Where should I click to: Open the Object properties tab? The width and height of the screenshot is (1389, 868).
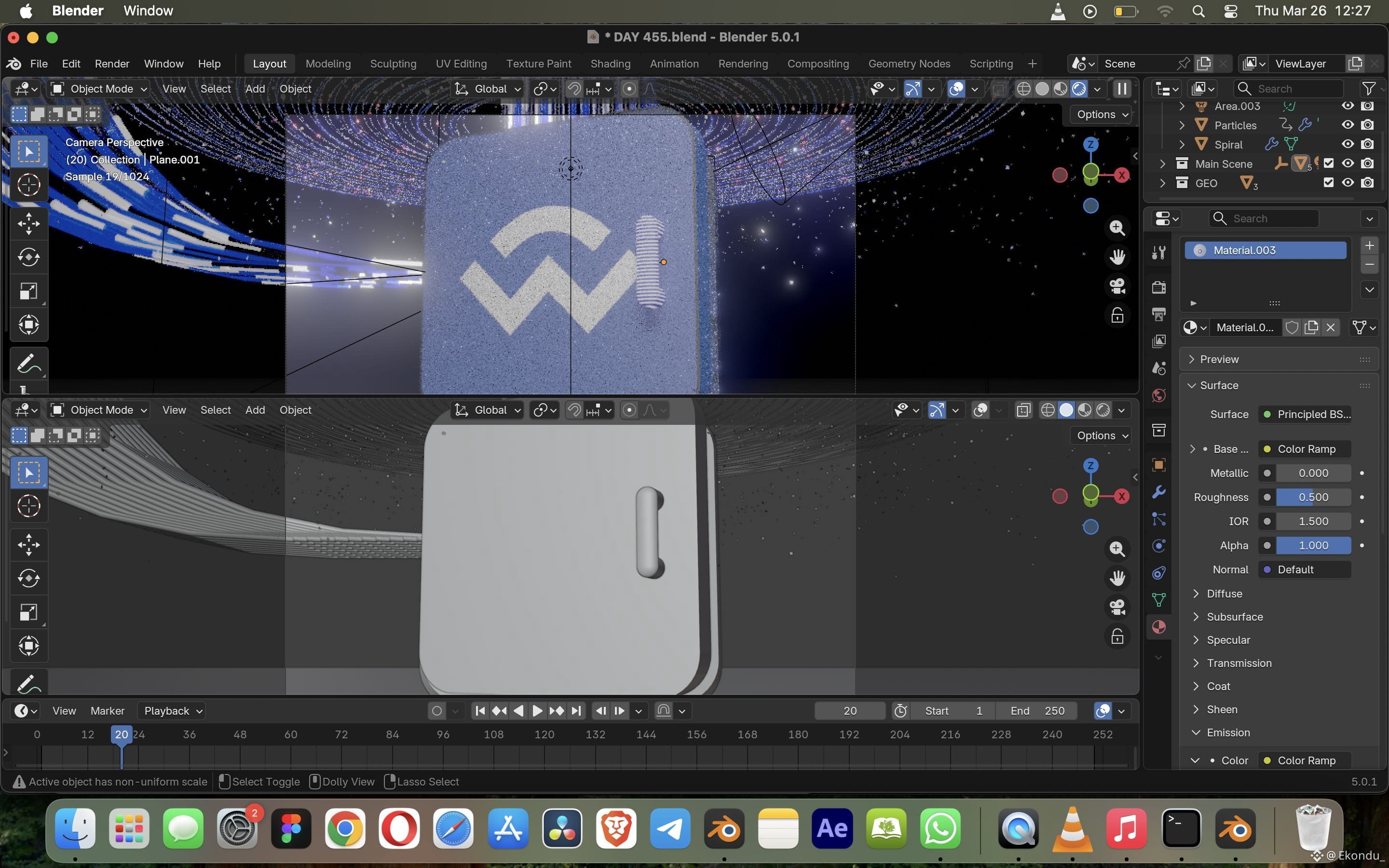coord(1159,465)
